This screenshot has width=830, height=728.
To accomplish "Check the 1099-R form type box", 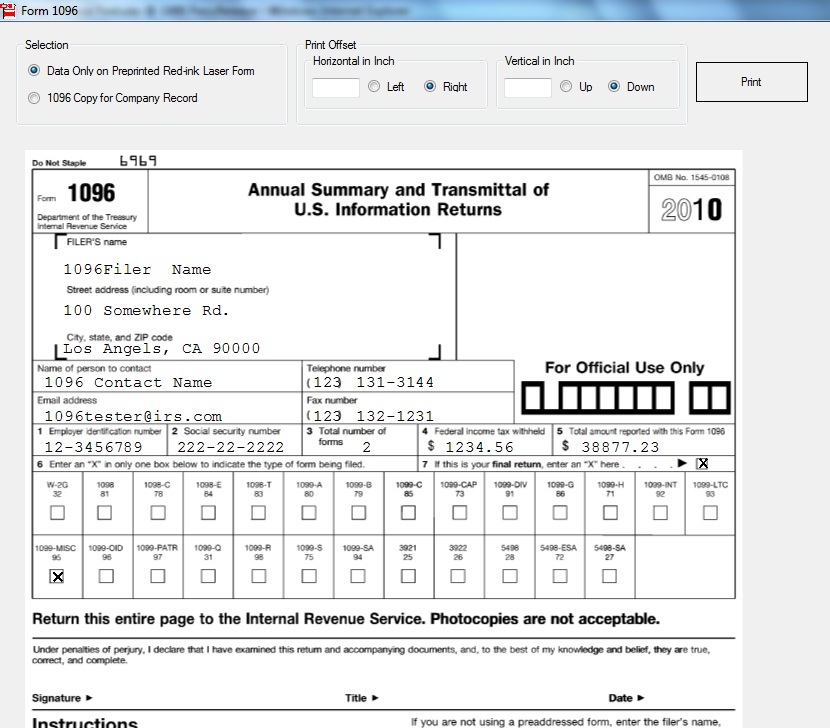I will click(x=258, y=576).
